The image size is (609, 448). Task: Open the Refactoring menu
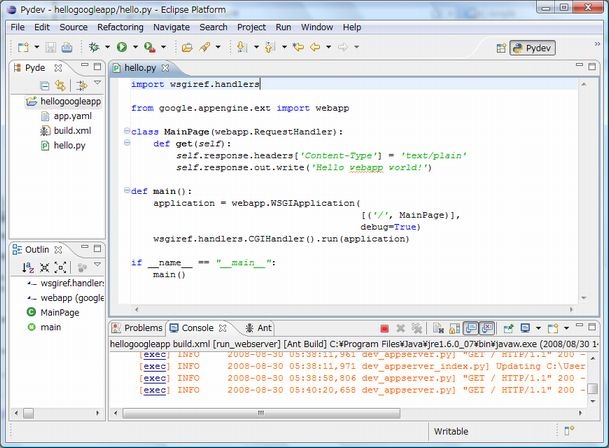(119, 25)
